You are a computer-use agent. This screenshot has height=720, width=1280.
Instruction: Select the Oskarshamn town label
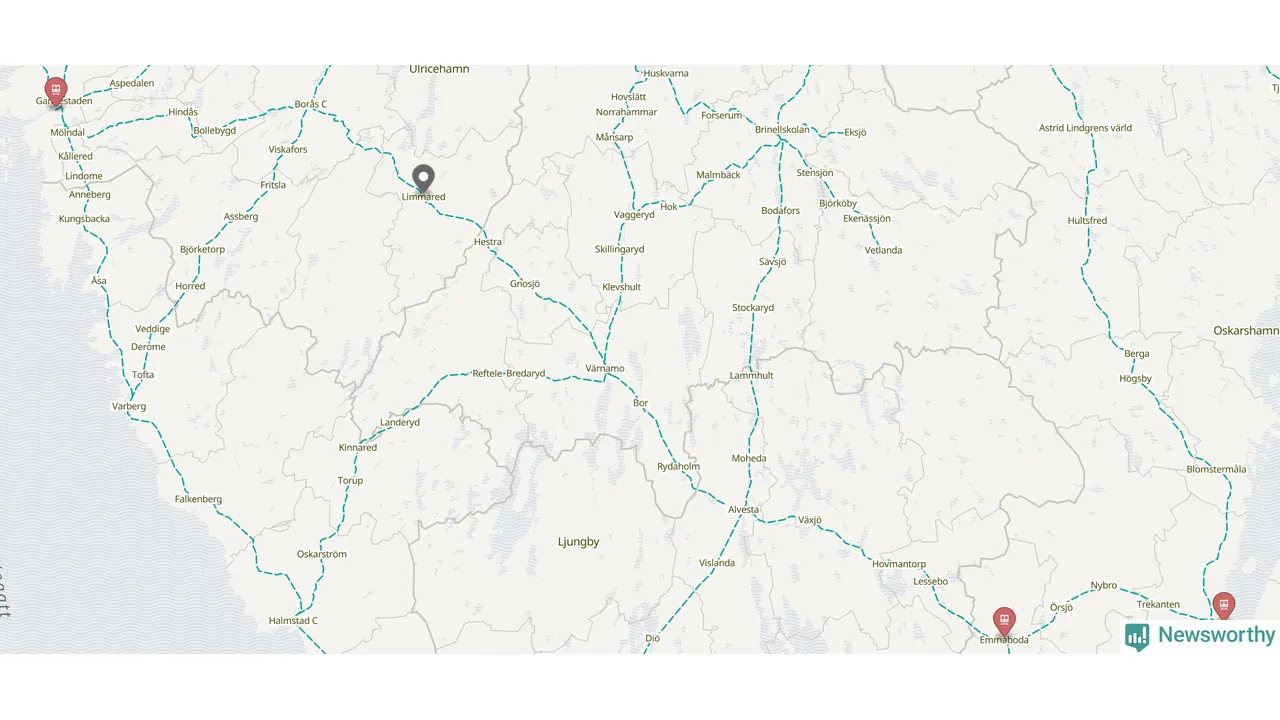point(1246,331)
